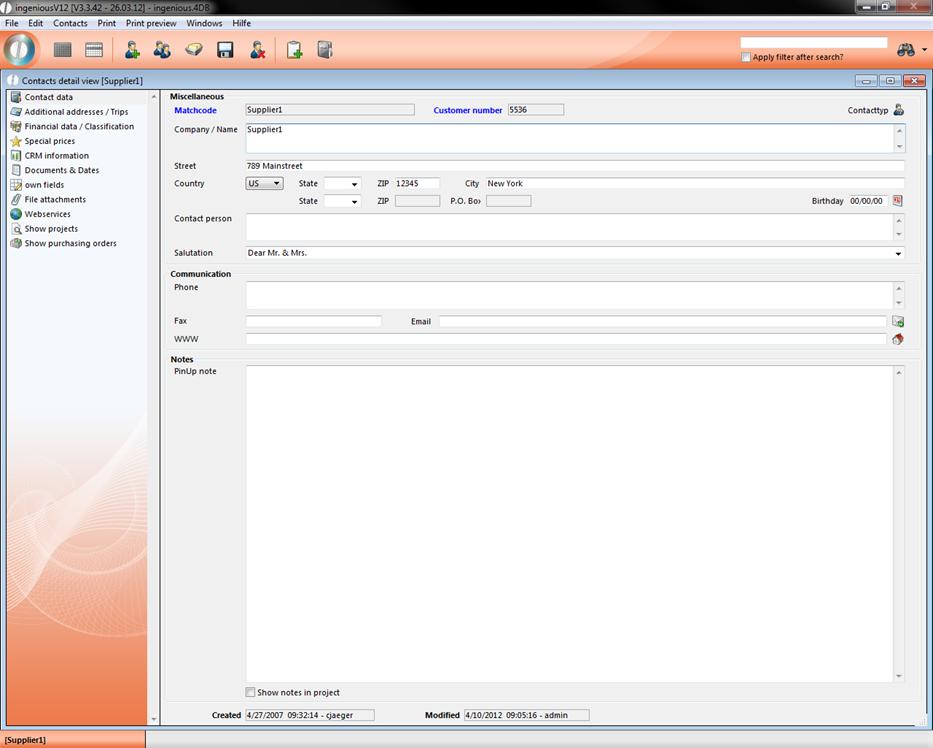Click the PinUp note scrollbar down arrow
The width and height of the screenshot is (933, 748).
[x=898, y=677]
